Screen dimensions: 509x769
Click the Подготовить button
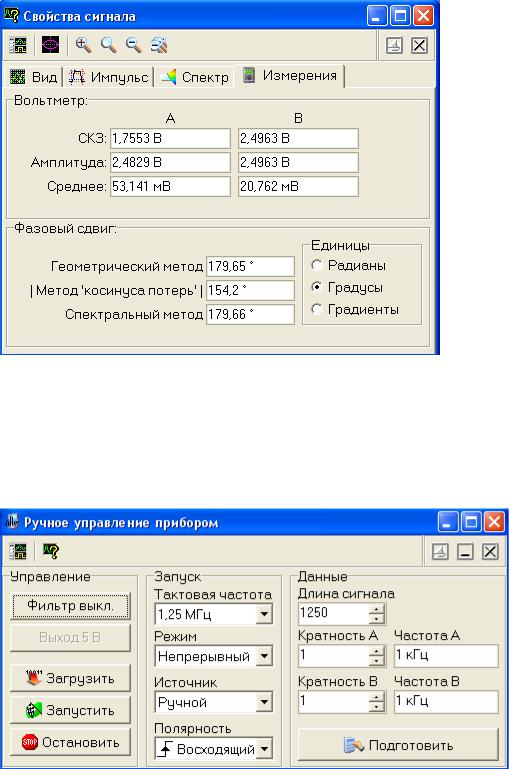click(x=398, y=745)
